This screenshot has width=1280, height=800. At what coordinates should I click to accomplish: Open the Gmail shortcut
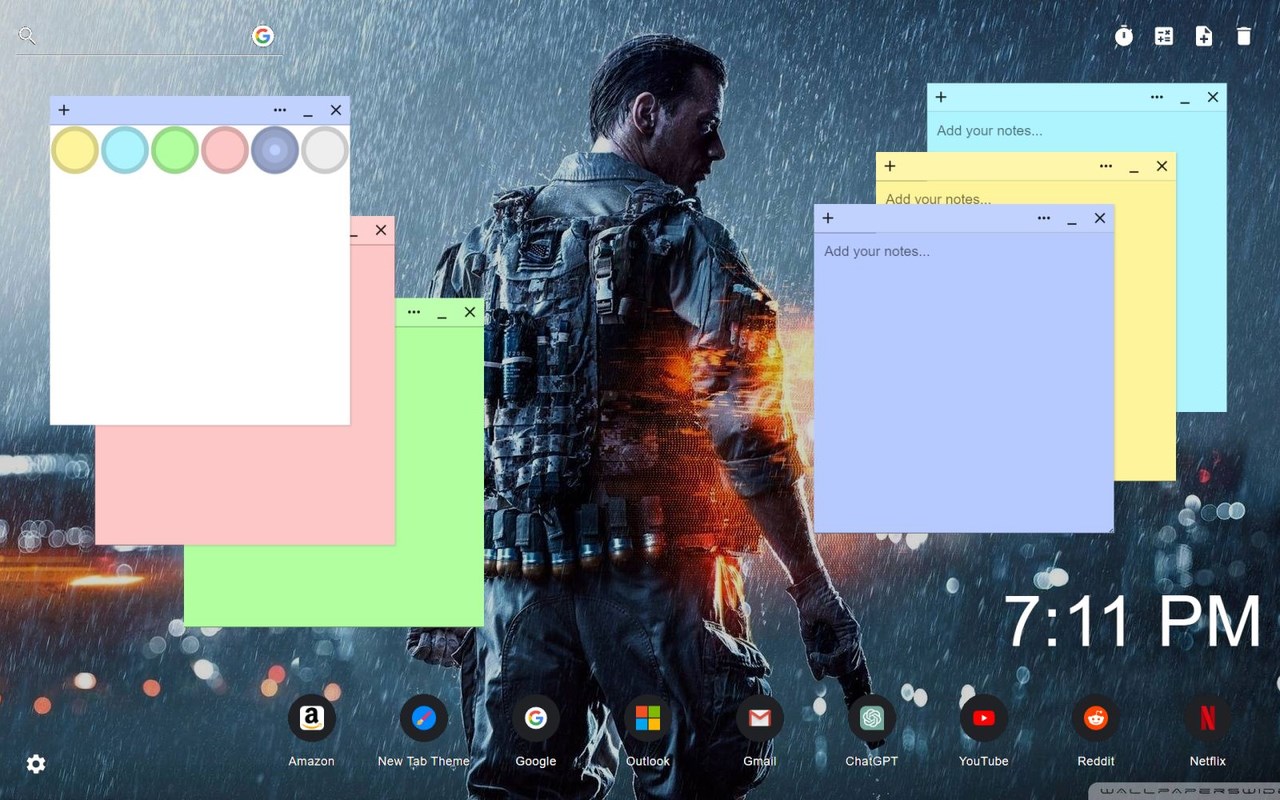click(760, 718)
